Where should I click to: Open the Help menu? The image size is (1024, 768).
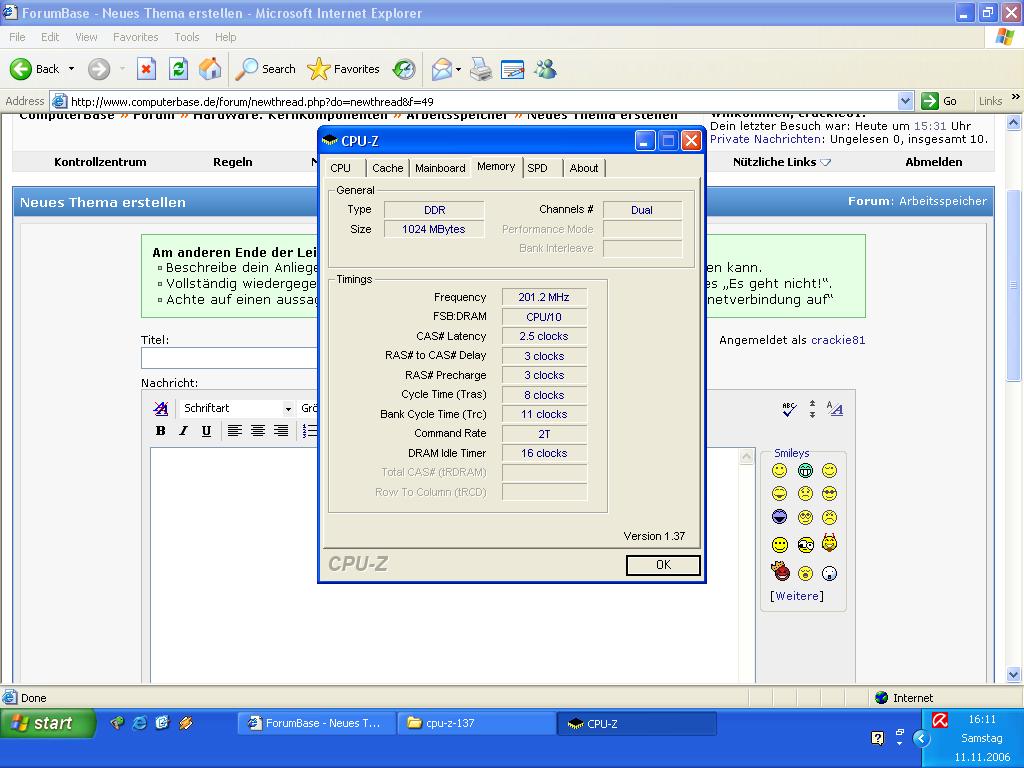(225, 37)
